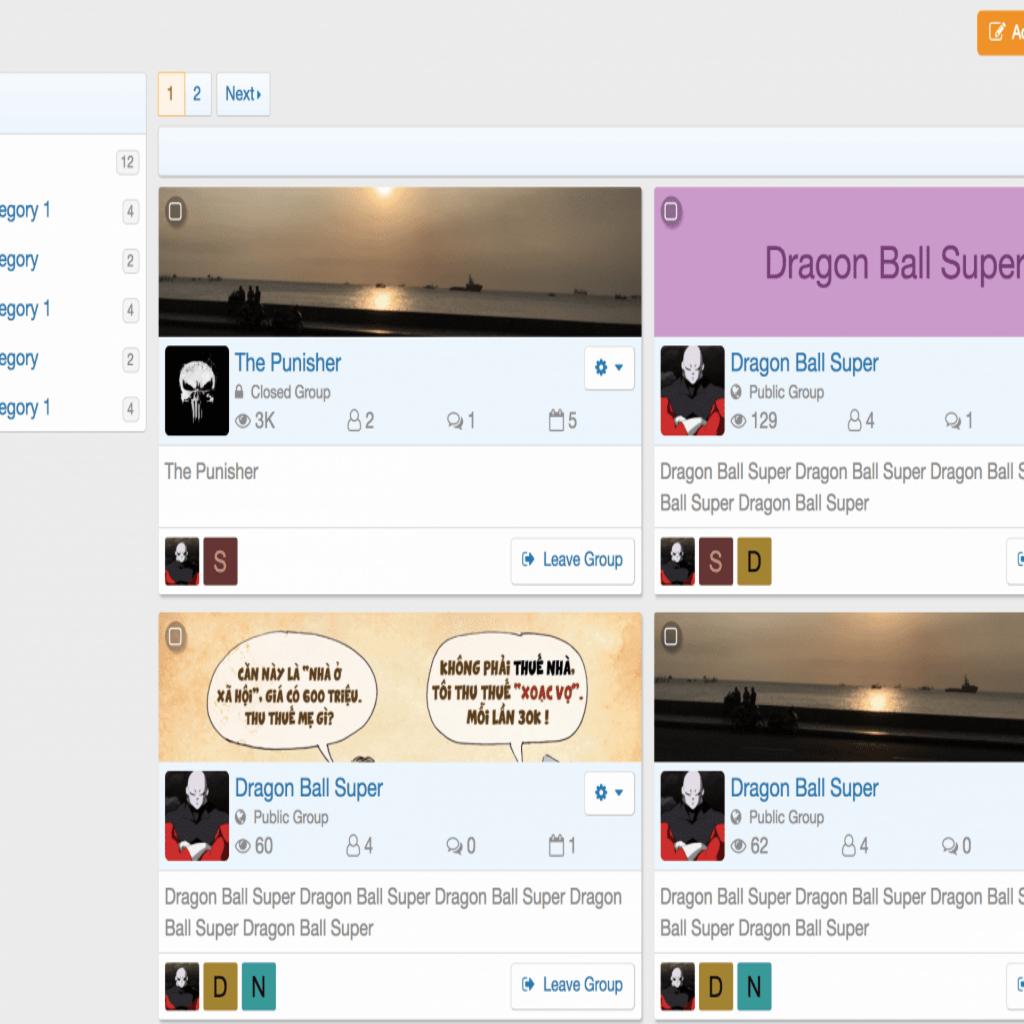Go to page 2 of groups
Image resolution: width=1024 pixels, height=1024 pixels.
coord(197,94)
